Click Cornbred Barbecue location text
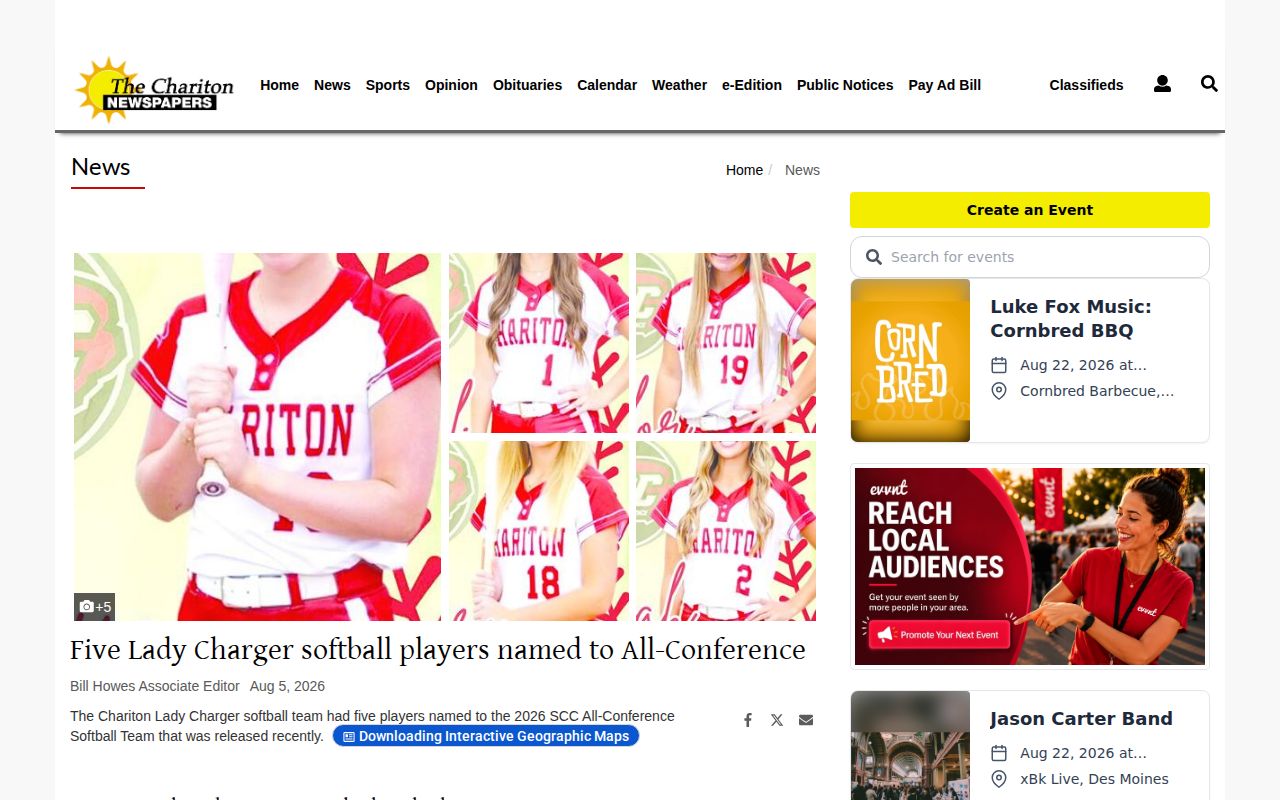This screenshot has height=800, width=1280. pyautogui.click(x=1097, y=391)
